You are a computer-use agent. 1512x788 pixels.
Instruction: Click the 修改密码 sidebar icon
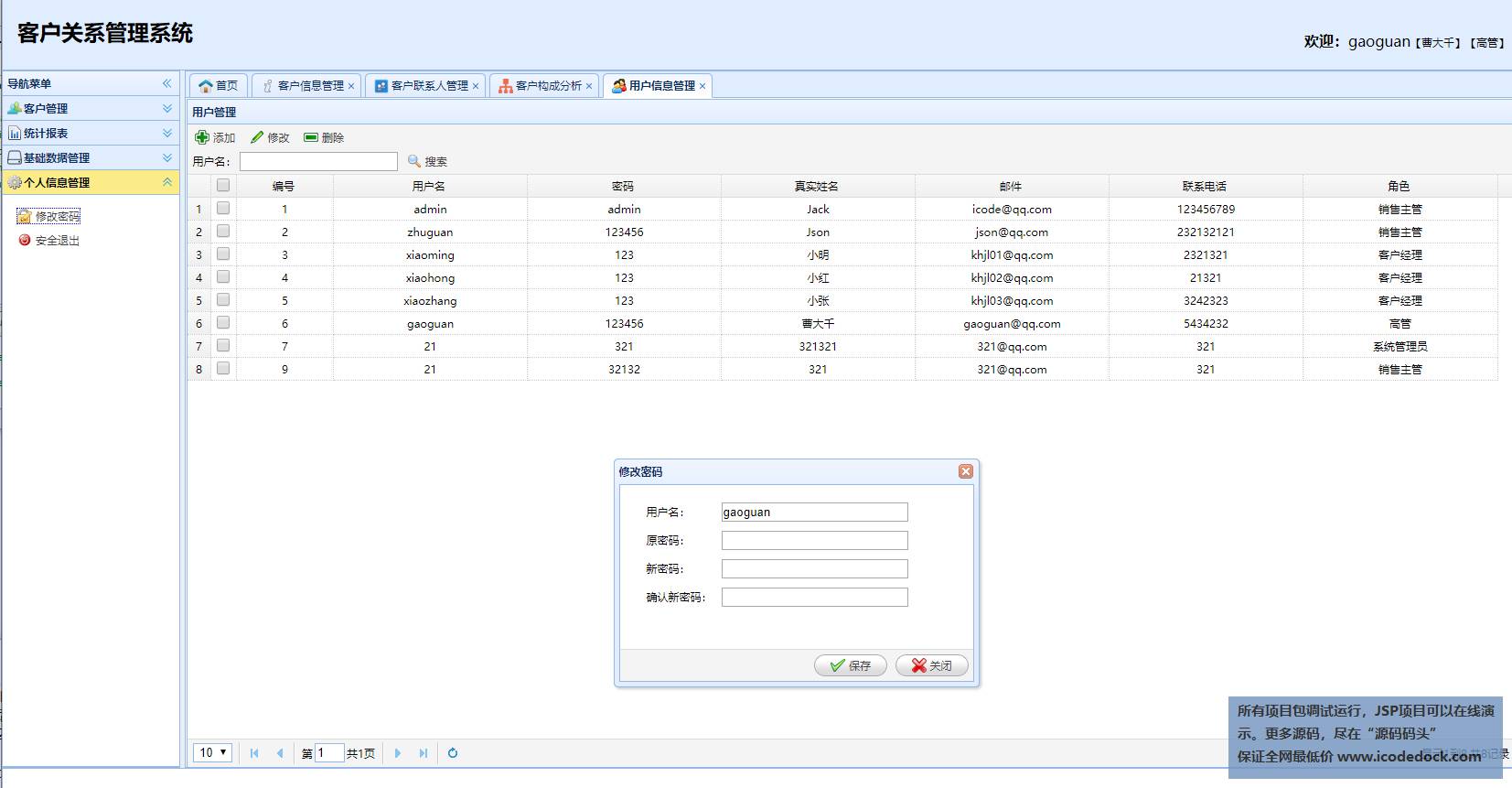pyautogui.click(x=25, y=216)
